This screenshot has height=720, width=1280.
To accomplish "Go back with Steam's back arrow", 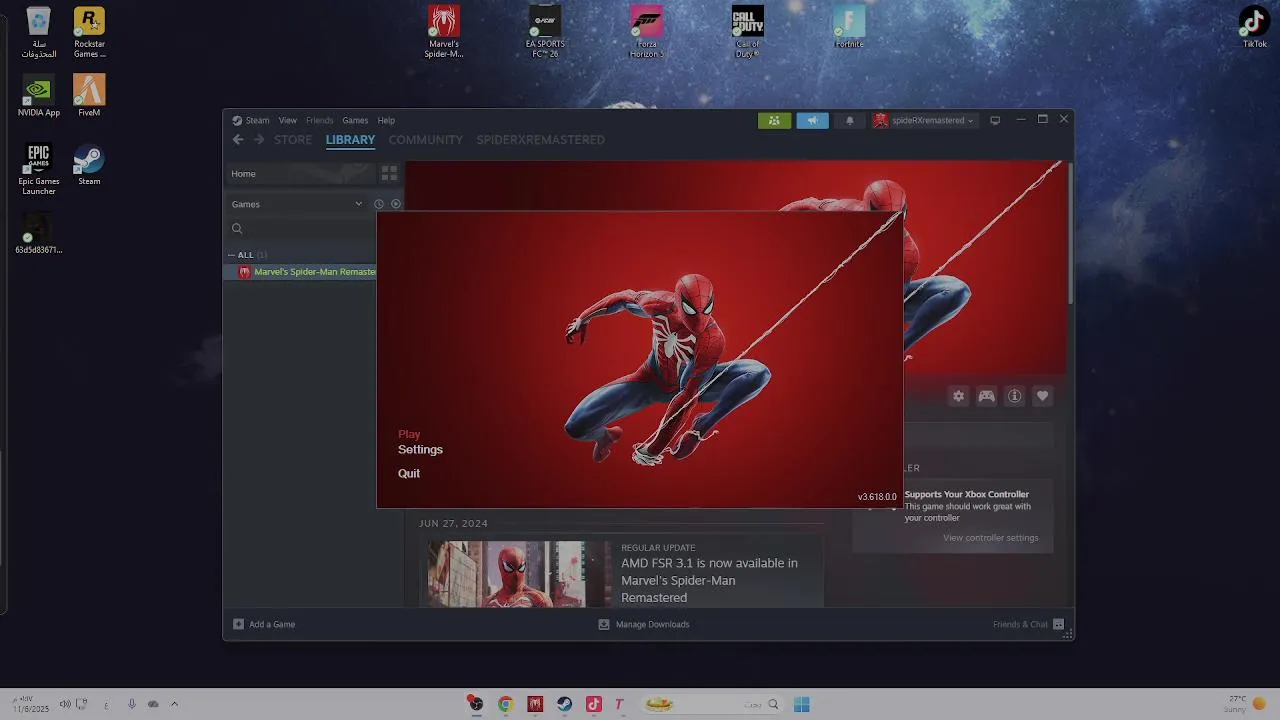I will point(238,140).
